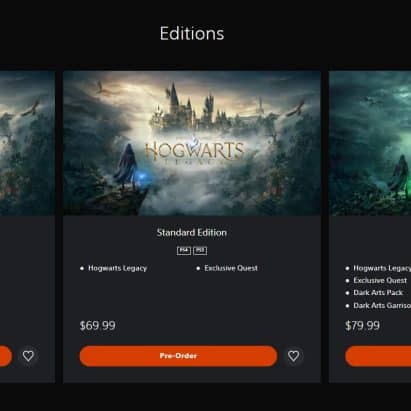Click Dark Arts Garrison list item

tap(382, 305)
